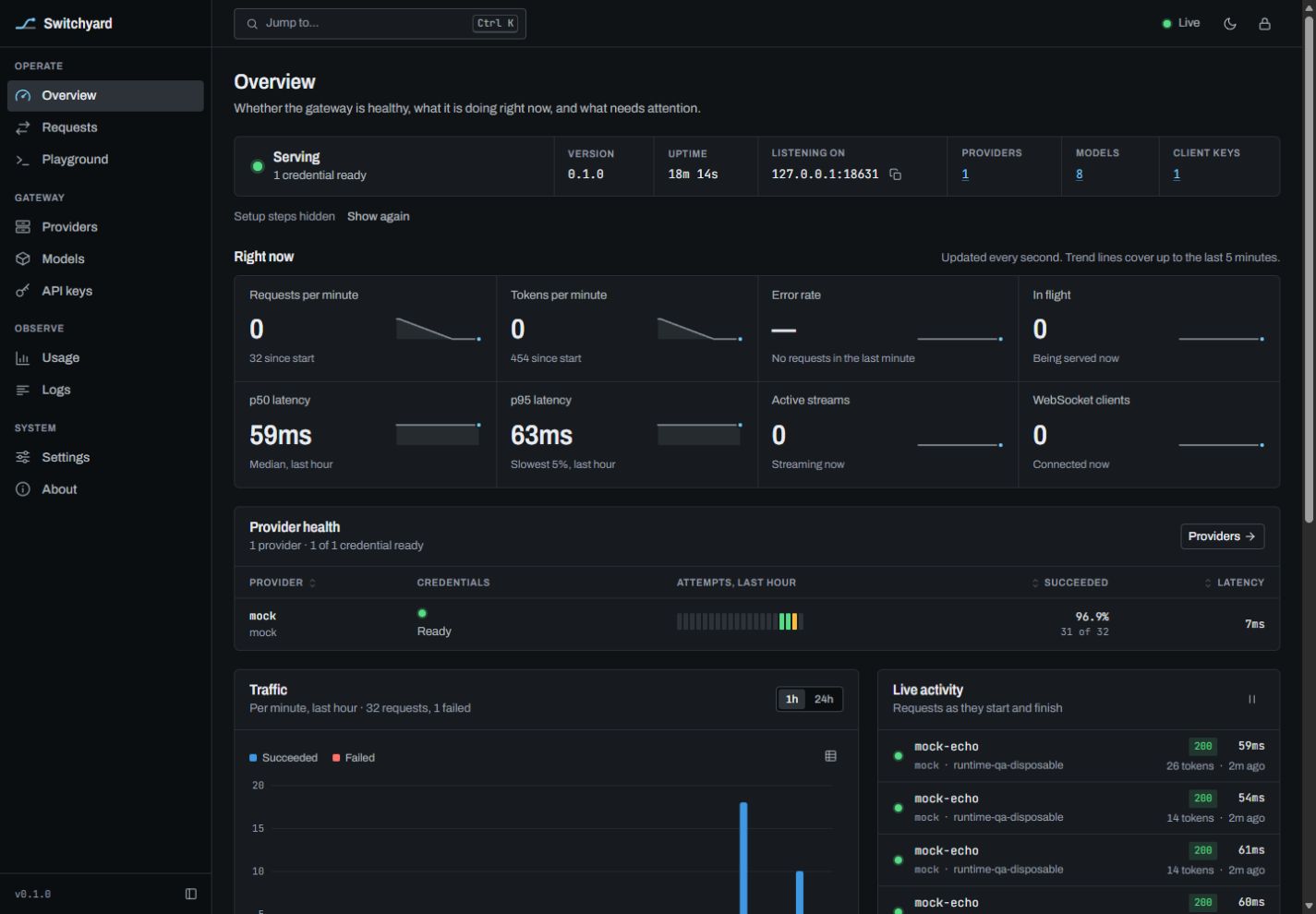Open the Client keys count link

(1177, 174)
